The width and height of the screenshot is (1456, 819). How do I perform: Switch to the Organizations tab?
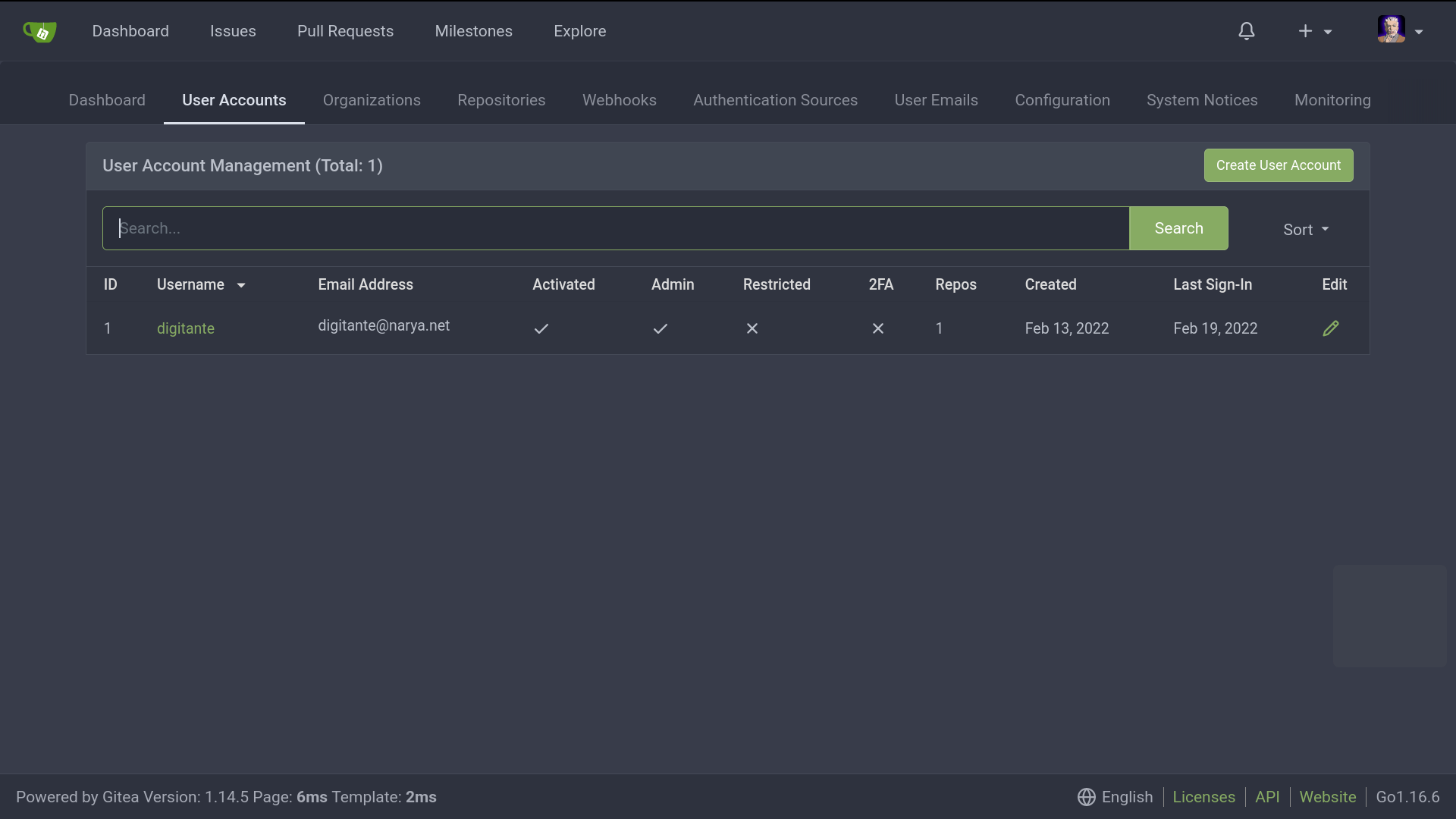point(372,100)
